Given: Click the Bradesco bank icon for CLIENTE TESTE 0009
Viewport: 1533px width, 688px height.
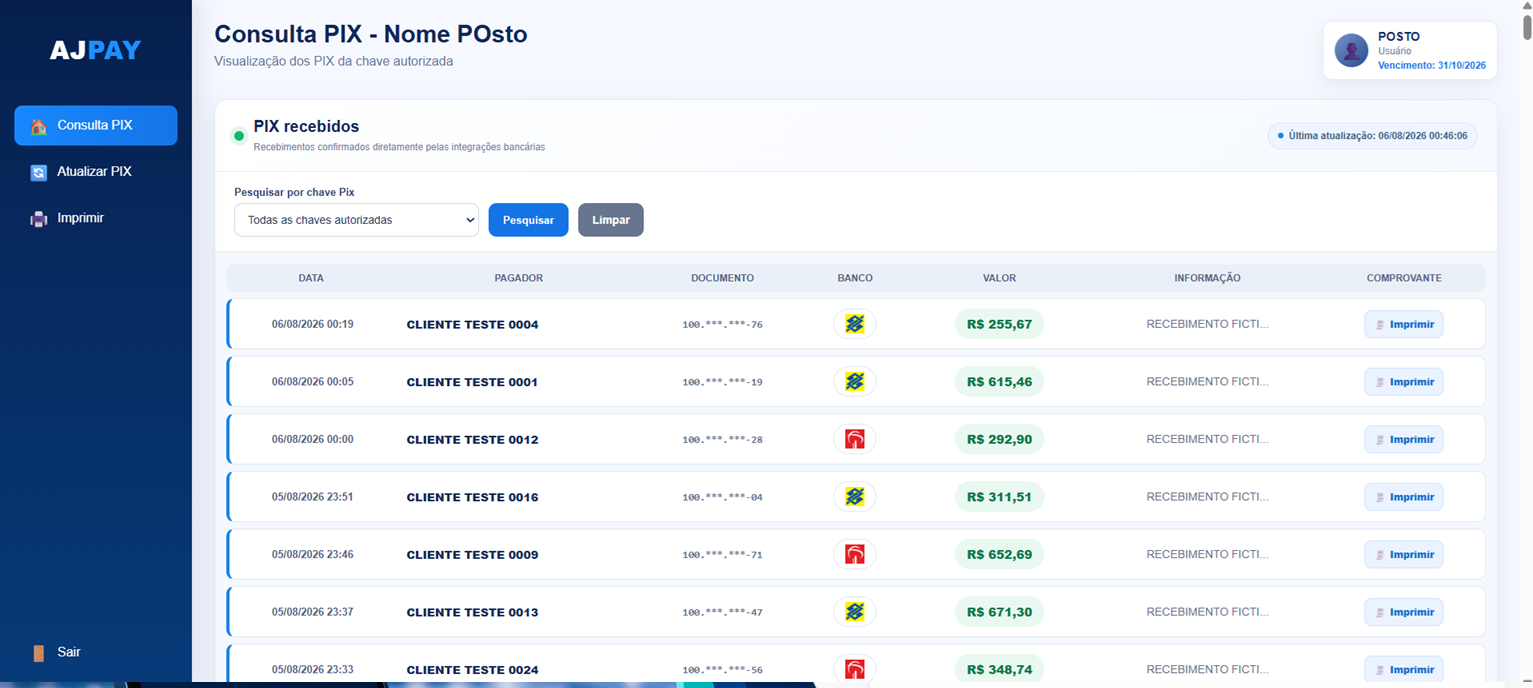Looking at the screenshot, I should tap(854, 554).
